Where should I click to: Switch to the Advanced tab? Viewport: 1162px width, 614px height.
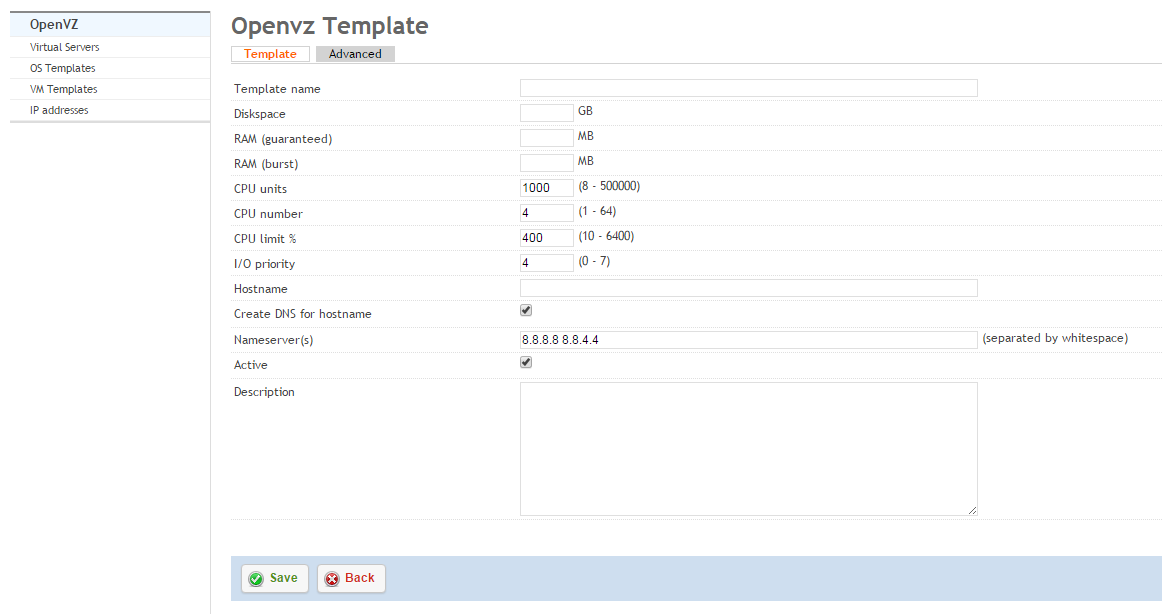pos(355,54)
